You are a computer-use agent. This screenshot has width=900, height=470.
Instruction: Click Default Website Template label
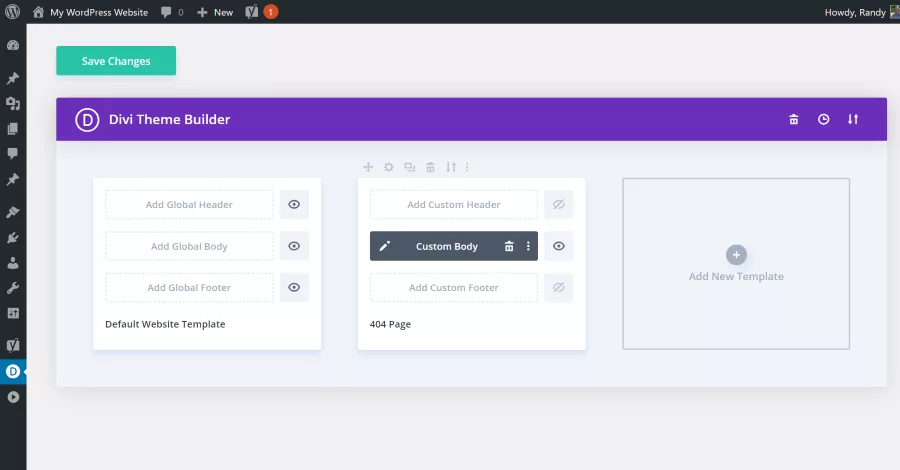(x=165, y=324)
